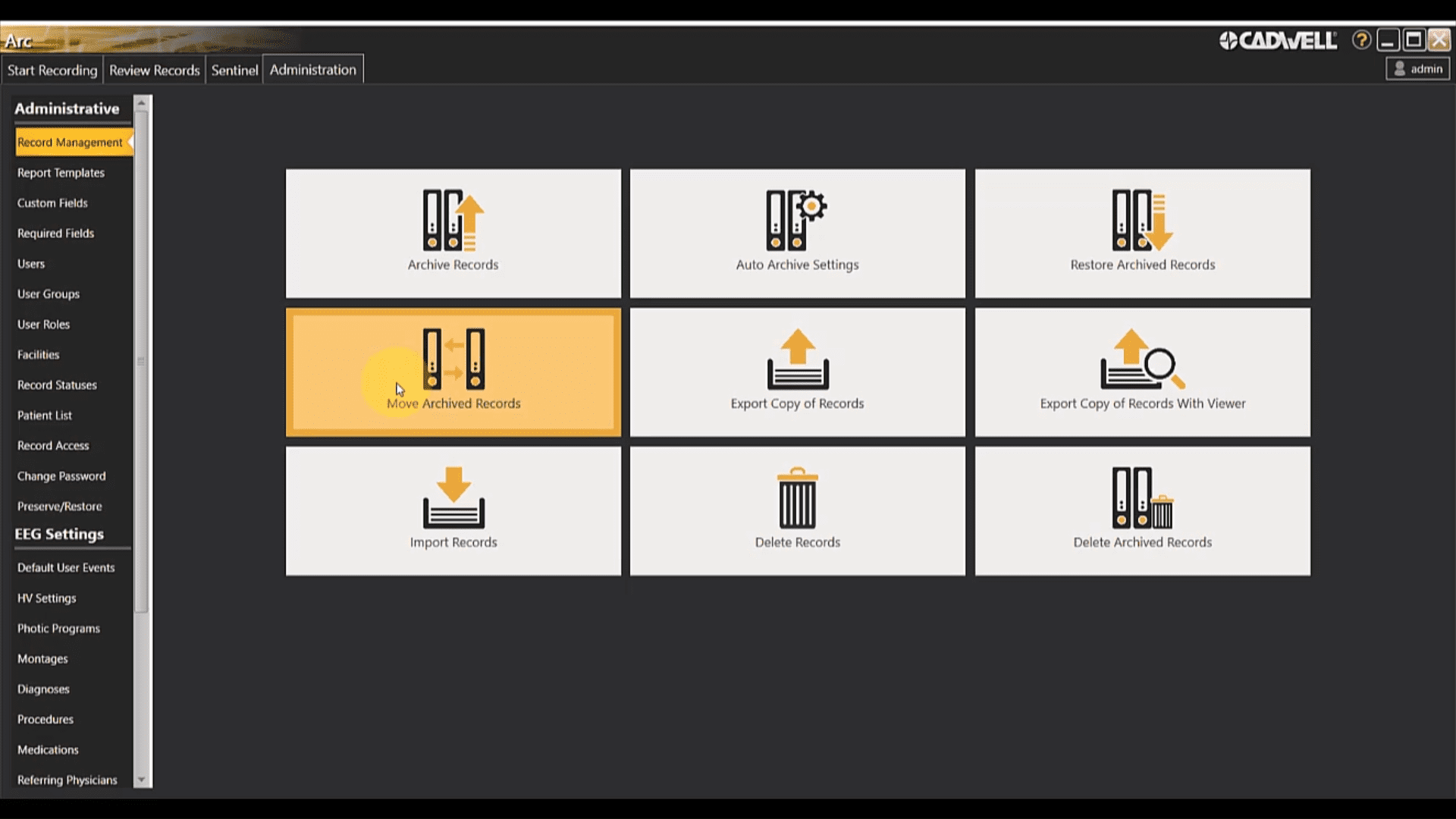Go to User Groups in sidebar
The image size is (1456, 819).
[x=49, y=294]
